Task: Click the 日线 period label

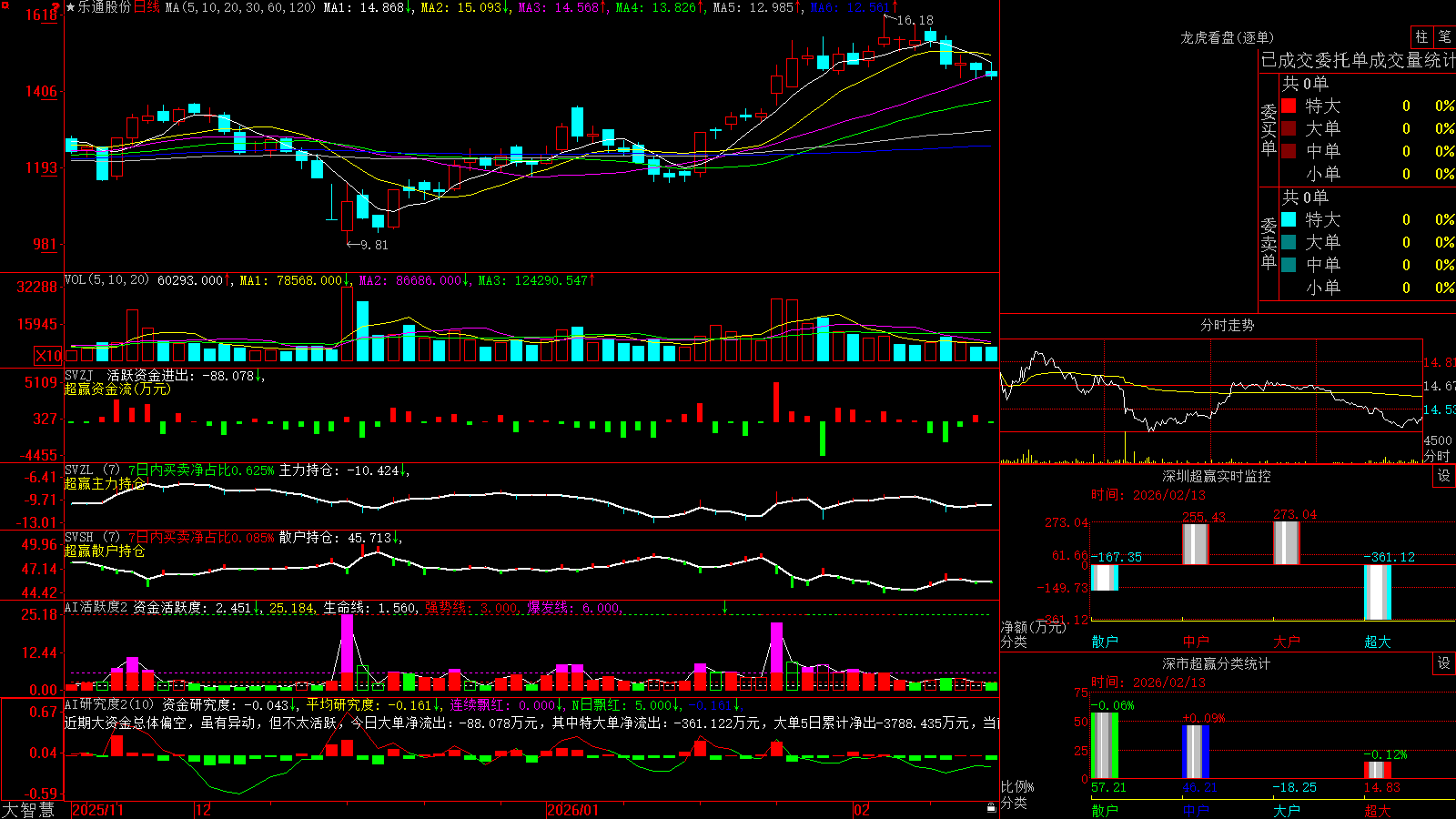Action: (147, 7)
